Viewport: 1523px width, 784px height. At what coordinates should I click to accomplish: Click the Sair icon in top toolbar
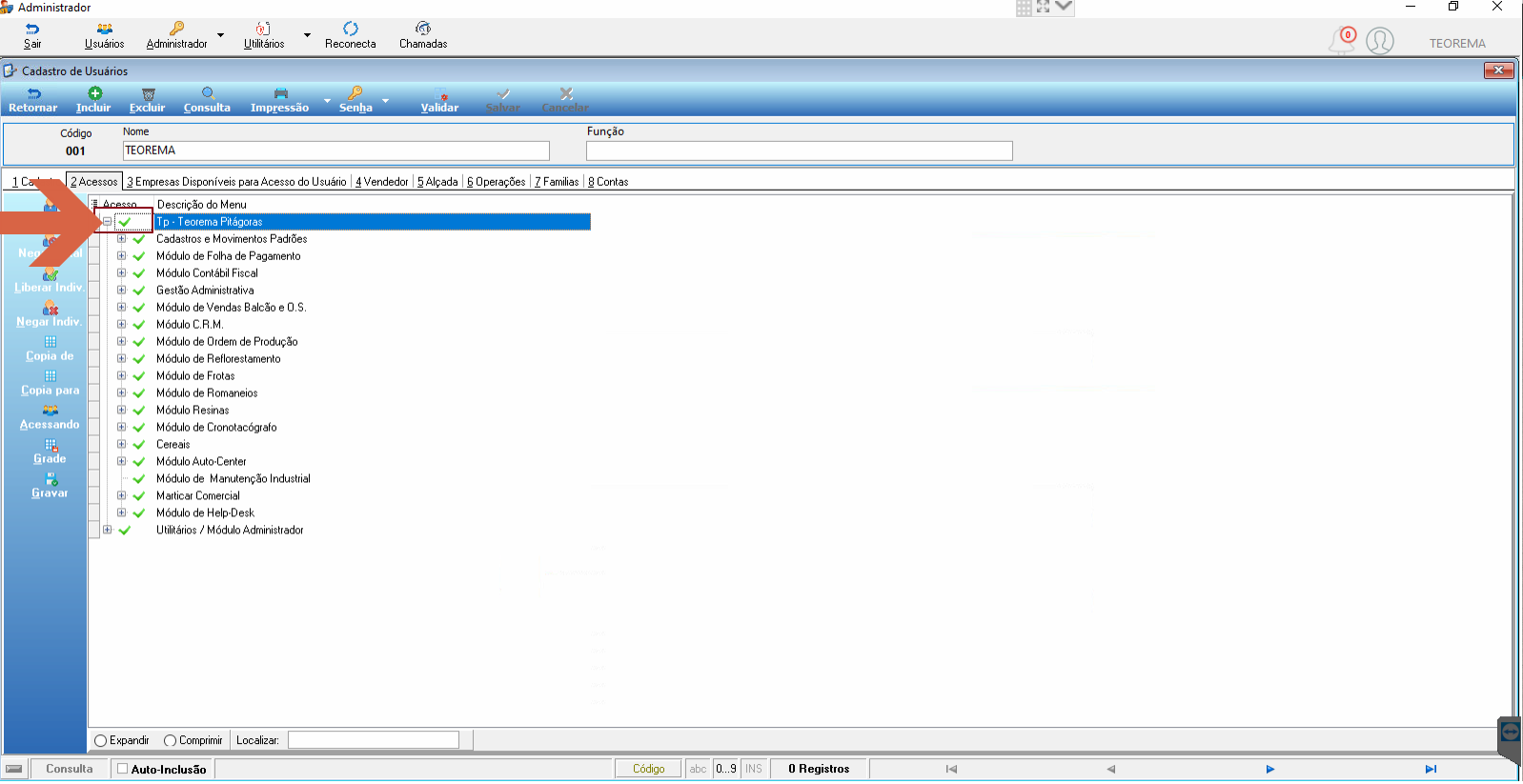pos(32,29)
